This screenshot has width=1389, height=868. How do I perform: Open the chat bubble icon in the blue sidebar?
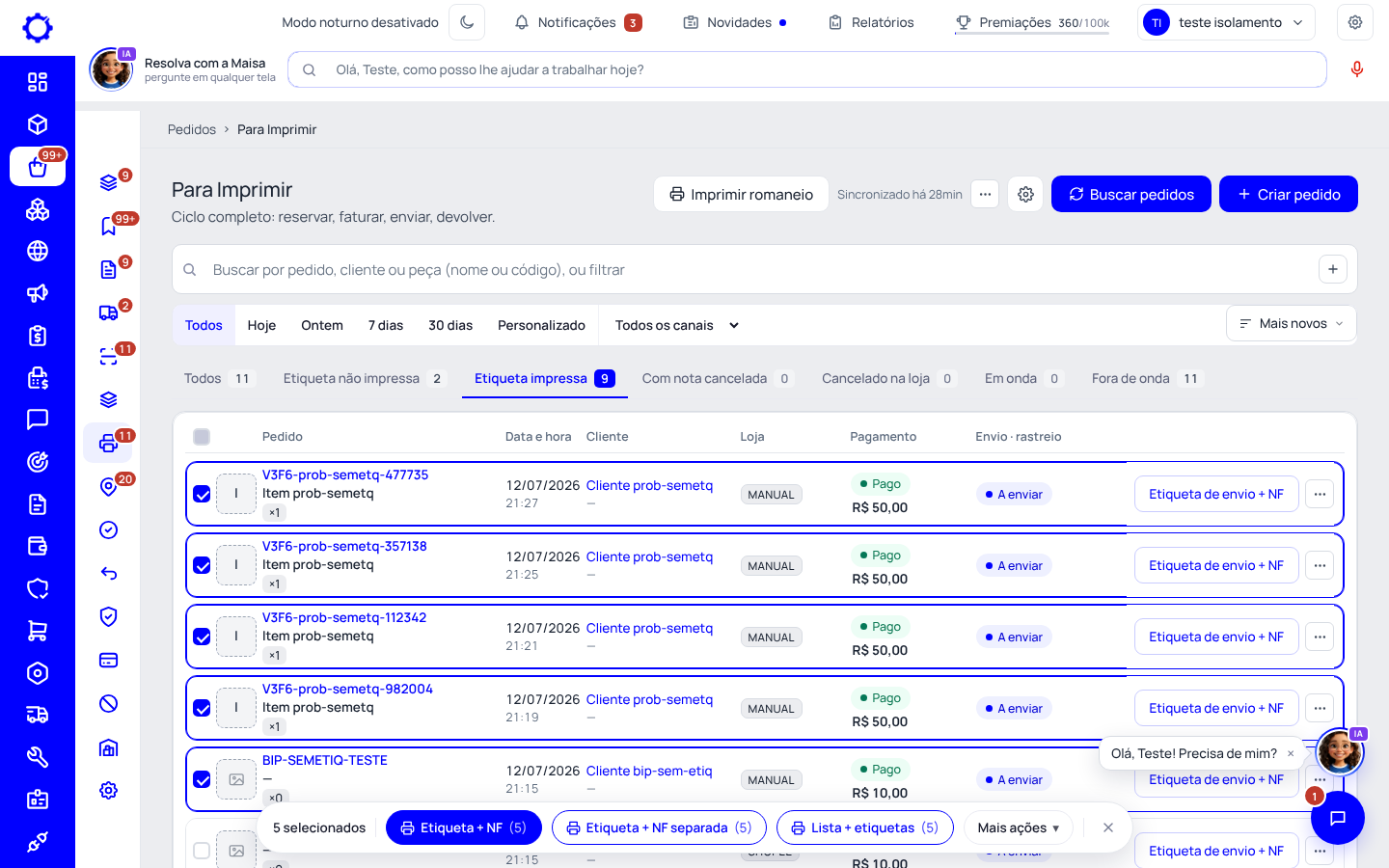point(38,420)
